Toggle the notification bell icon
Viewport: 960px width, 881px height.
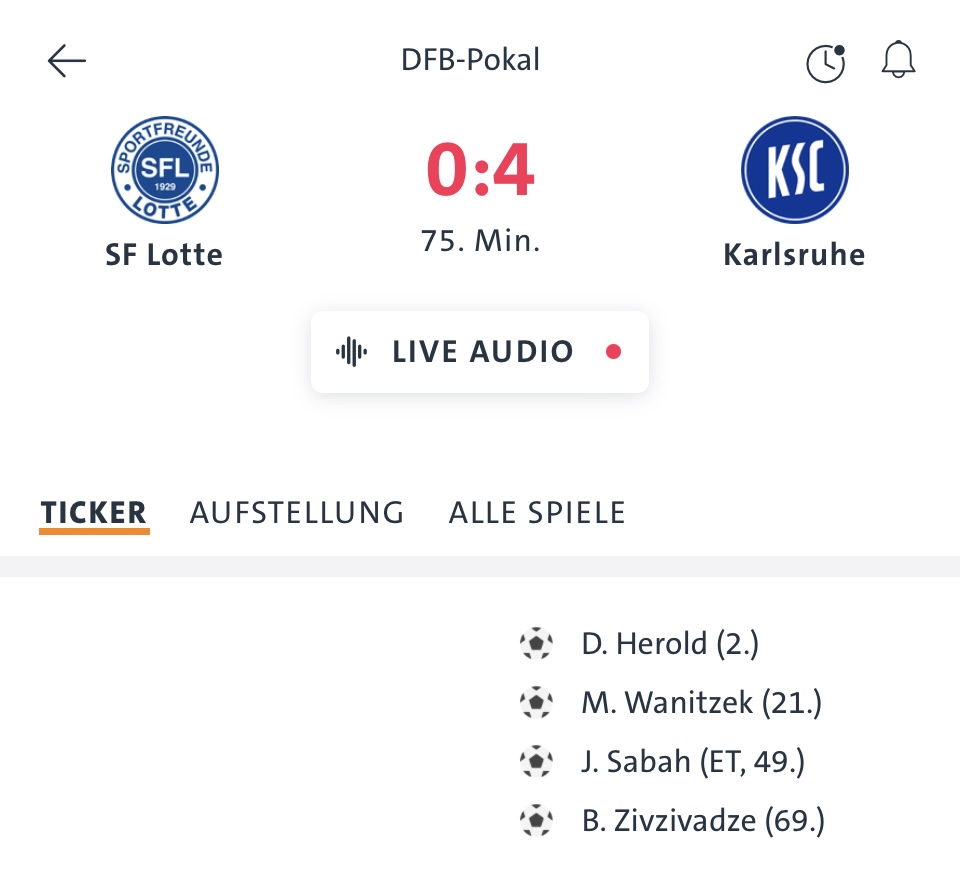898,59
